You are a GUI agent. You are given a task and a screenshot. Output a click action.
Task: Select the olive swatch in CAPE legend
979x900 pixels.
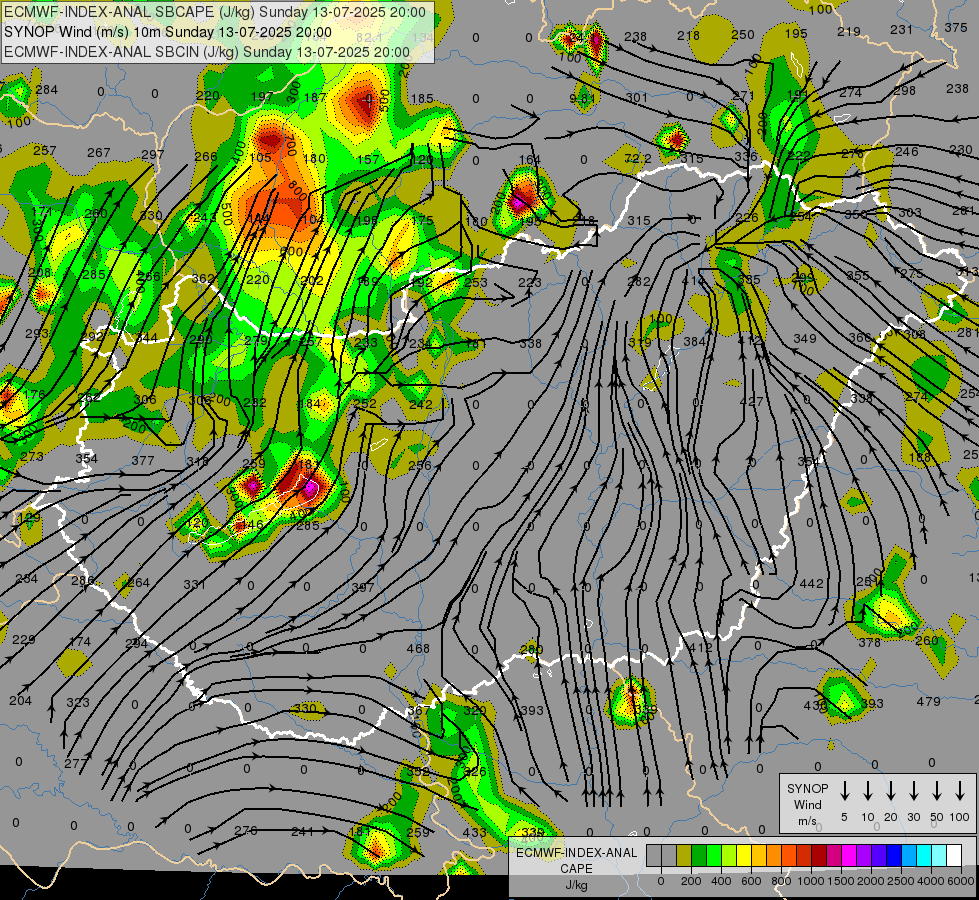[x=684, y=856]
